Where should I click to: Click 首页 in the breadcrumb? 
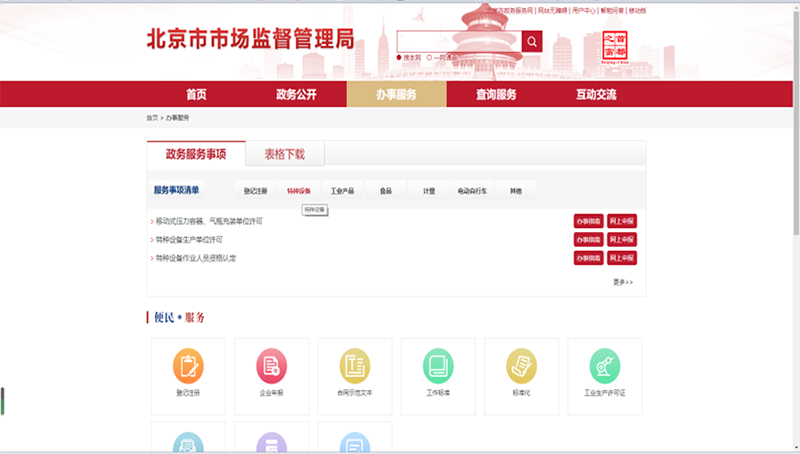(152, 118)
